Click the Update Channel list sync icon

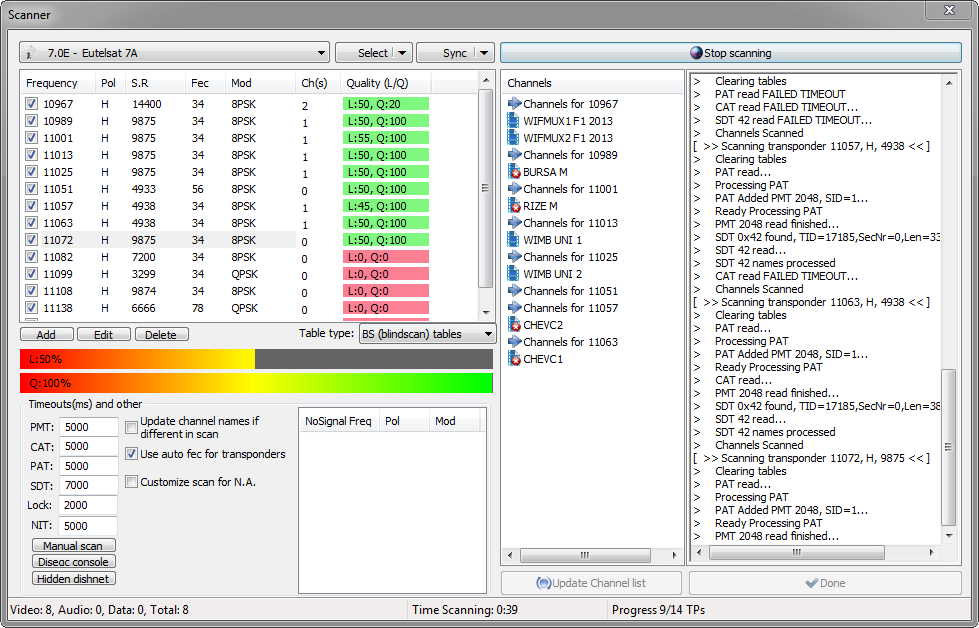[x=543, y=583]
